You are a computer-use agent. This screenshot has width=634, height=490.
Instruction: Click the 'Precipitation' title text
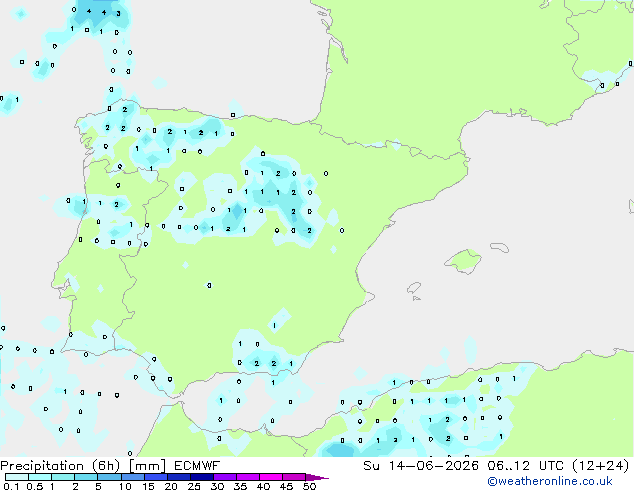point(42,466)
